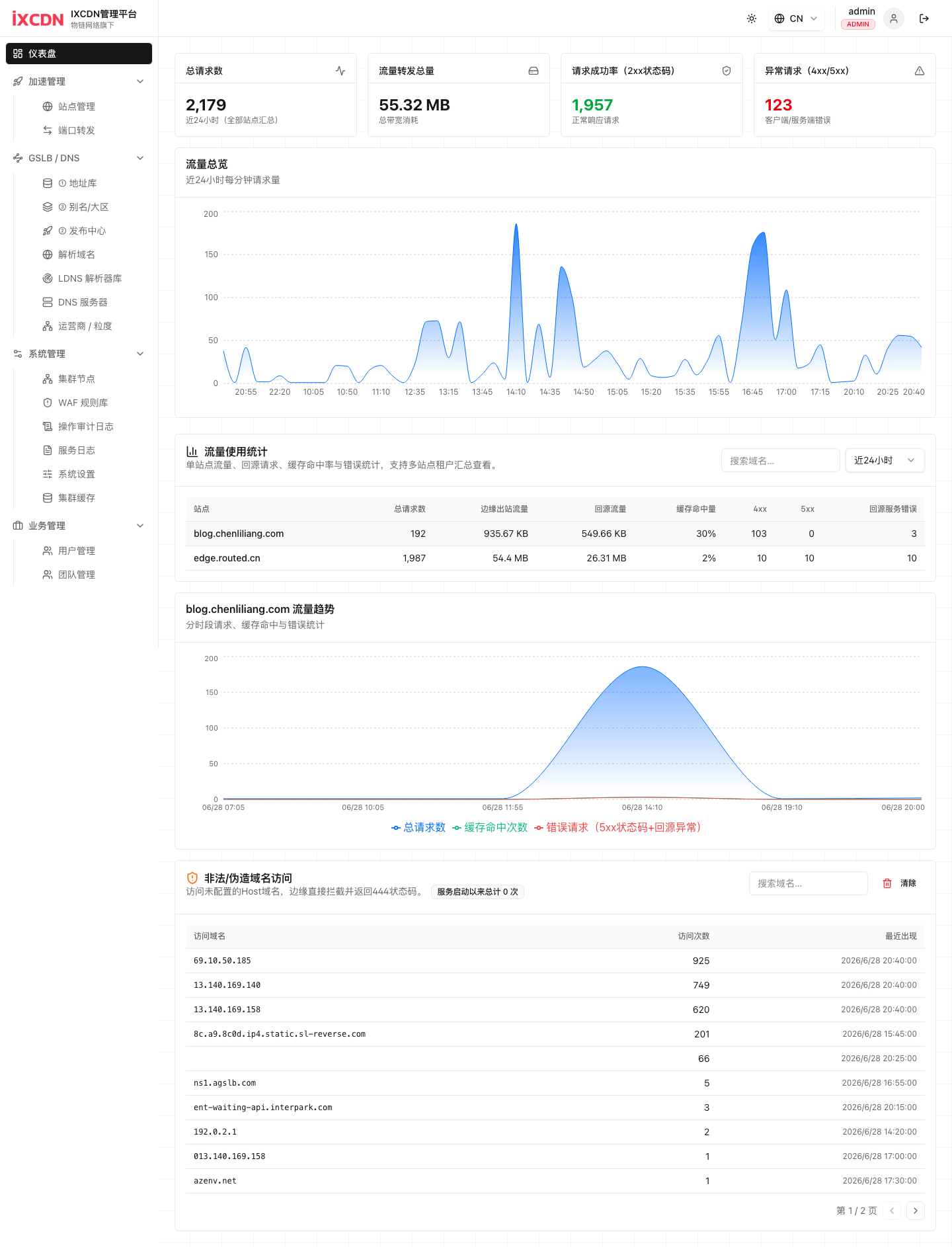952x1247 pixels.
Task: Click the 访问次数 column header
Action: 694,936
